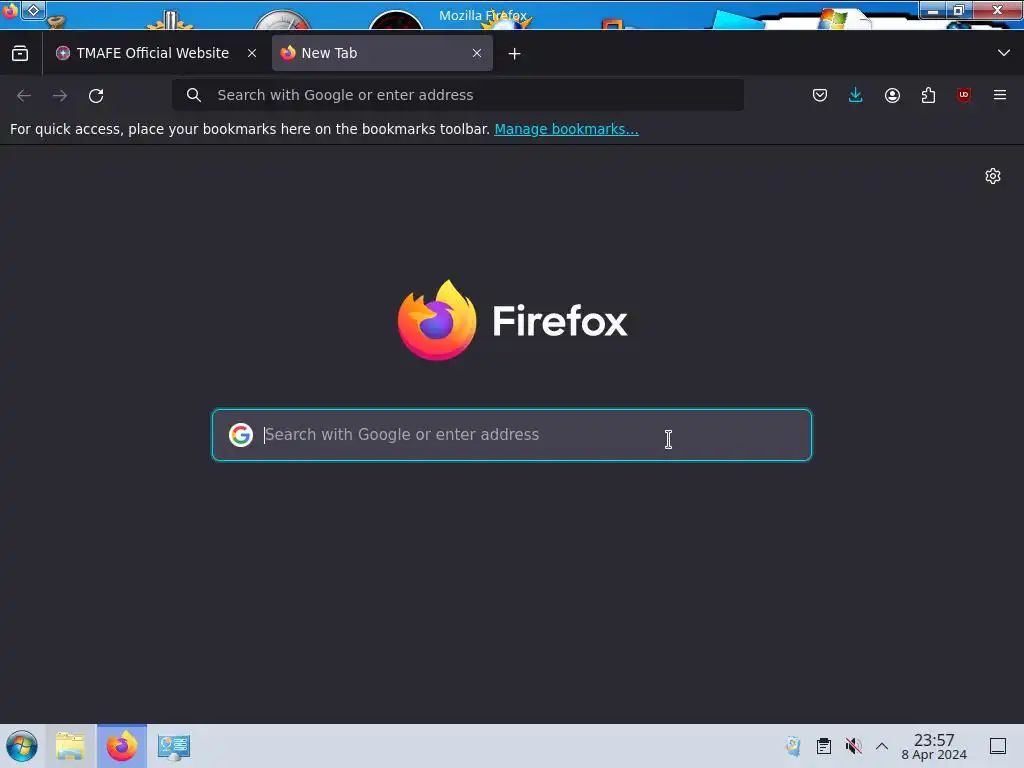This screenshot has width=1024, height=768.
Task: Open Save to Pocket button
Action: (x=820, y=95)
